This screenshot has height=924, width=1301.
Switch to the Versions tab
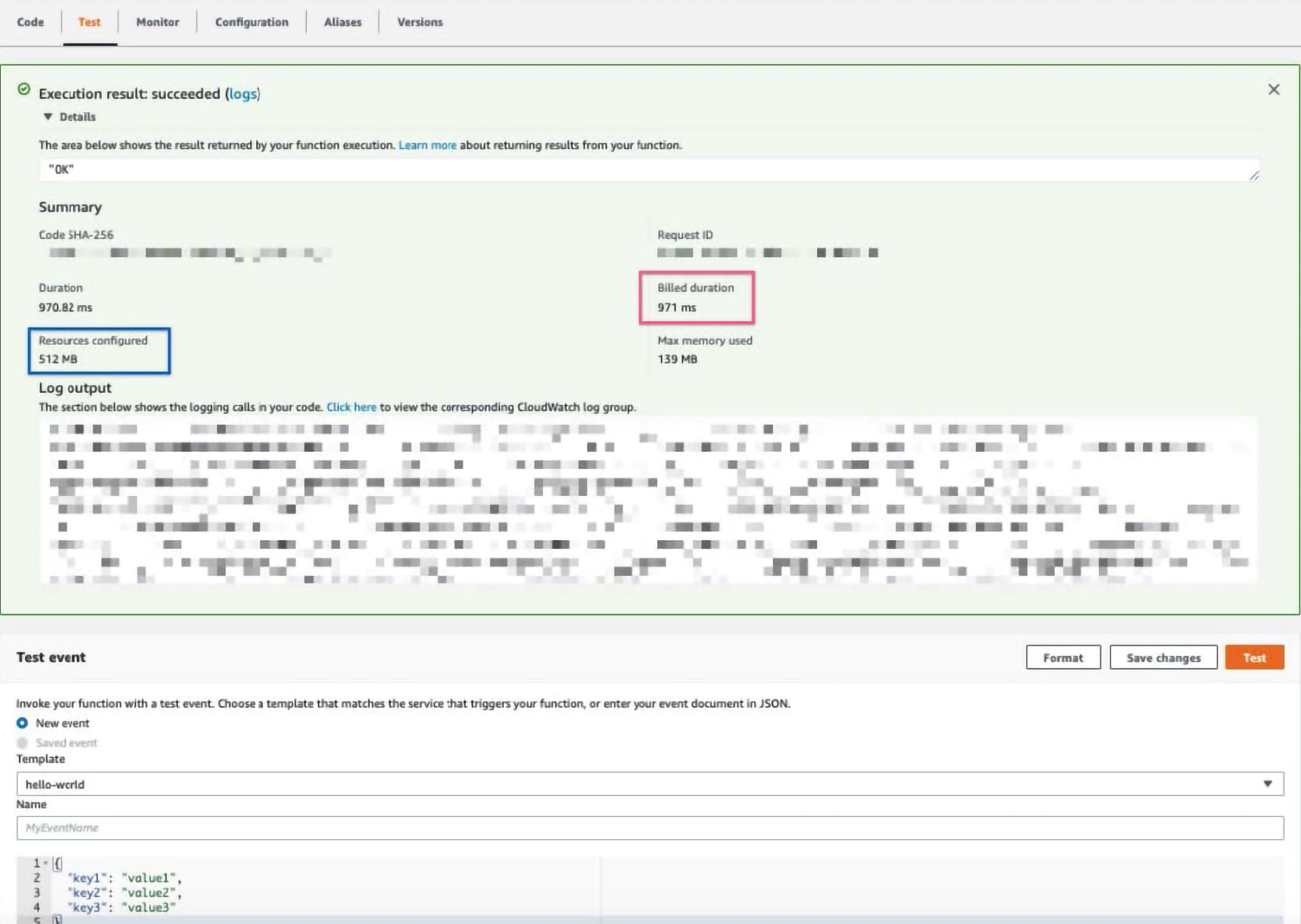[x=419, y=22]
